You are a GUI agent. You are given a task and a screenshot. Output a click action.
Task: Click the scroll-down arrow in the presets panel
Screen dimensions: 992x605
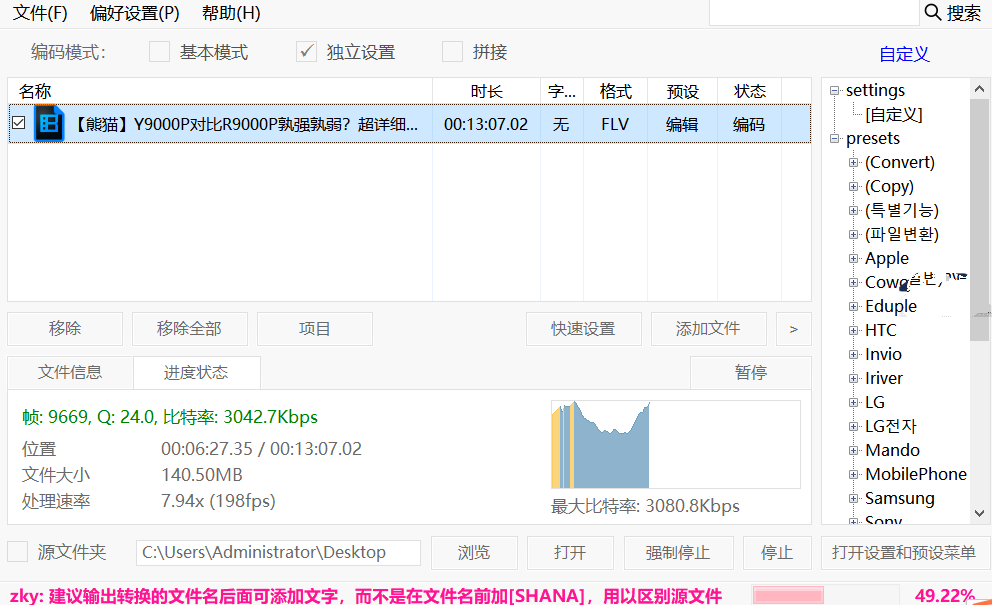tap(979, 513)
